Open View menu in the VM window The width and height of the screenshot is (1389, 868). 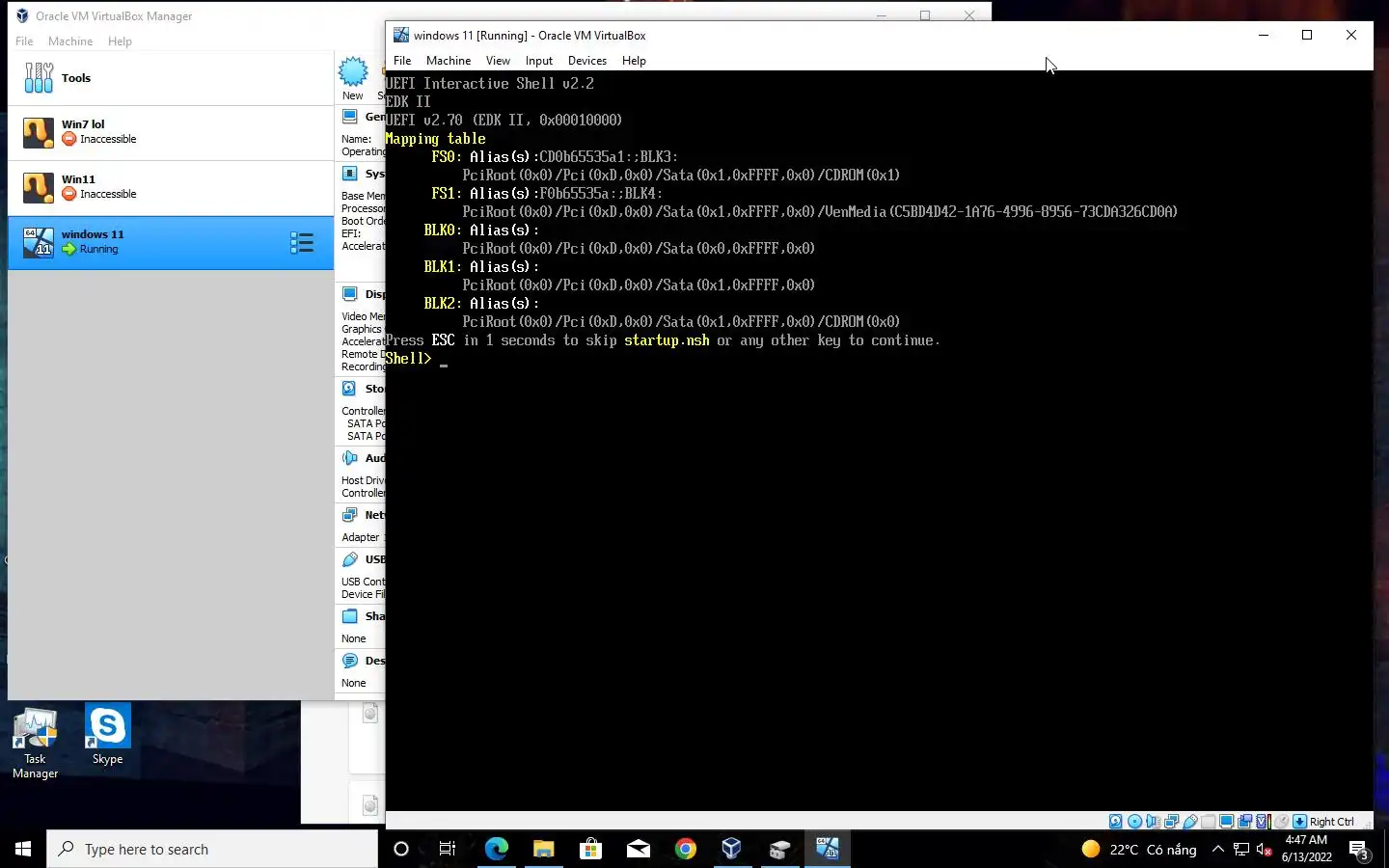(498, 61)
